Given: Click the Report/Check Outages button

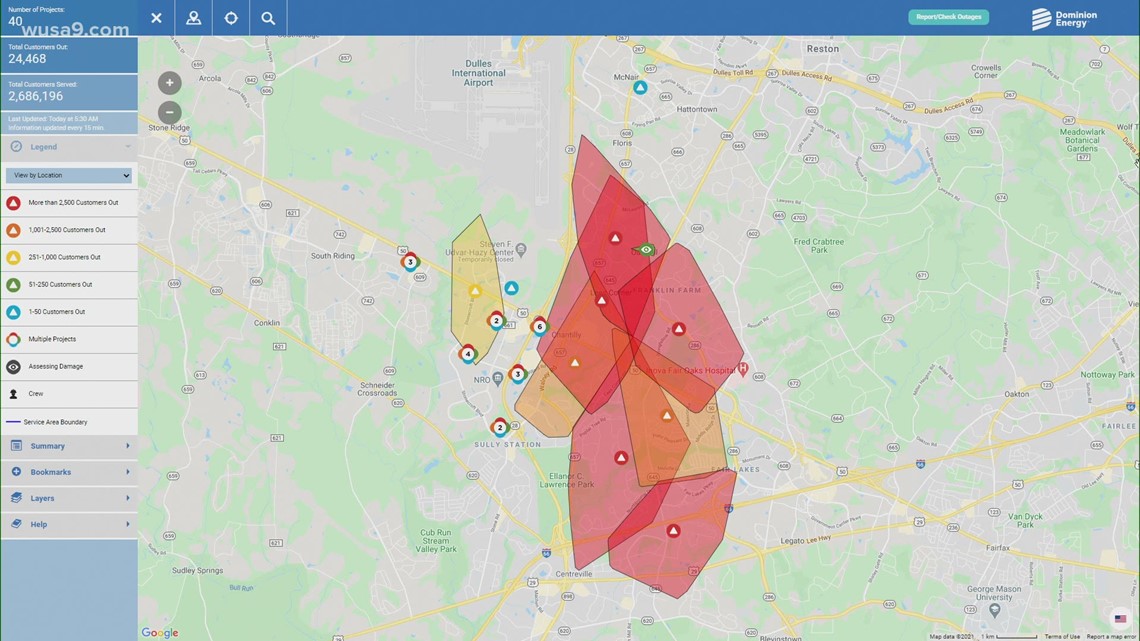Looking at the screenshot, I should (948, 16).
